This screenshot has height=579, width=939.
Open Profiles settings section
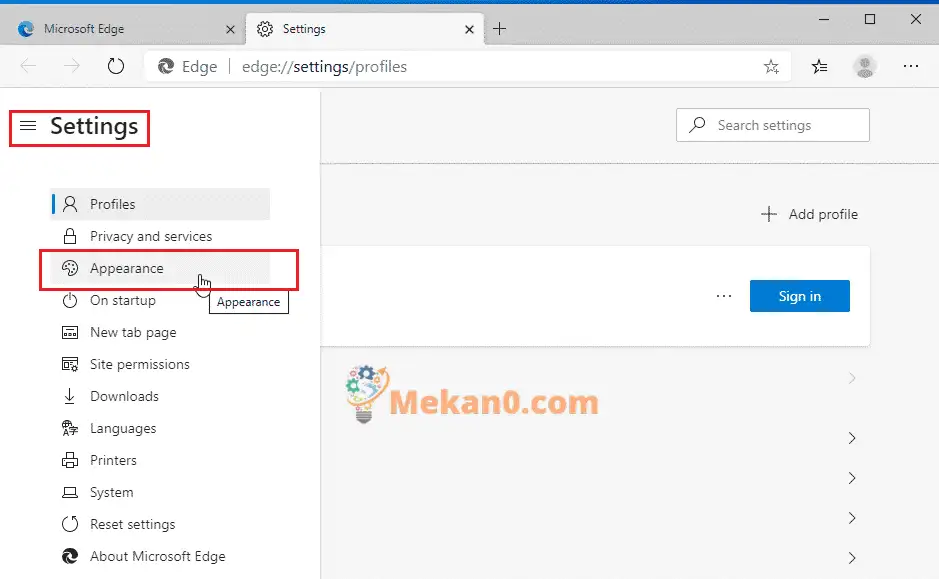point(160,204)
